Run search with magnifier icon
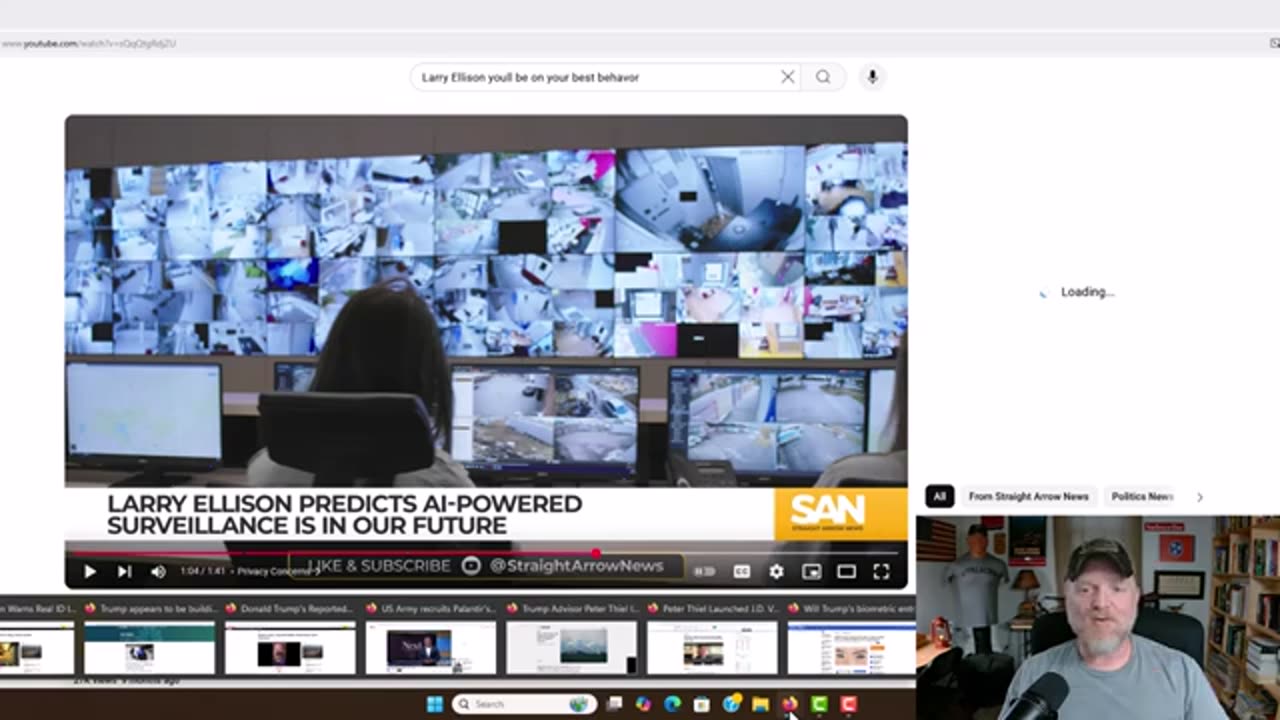 [x=823, y=77]
